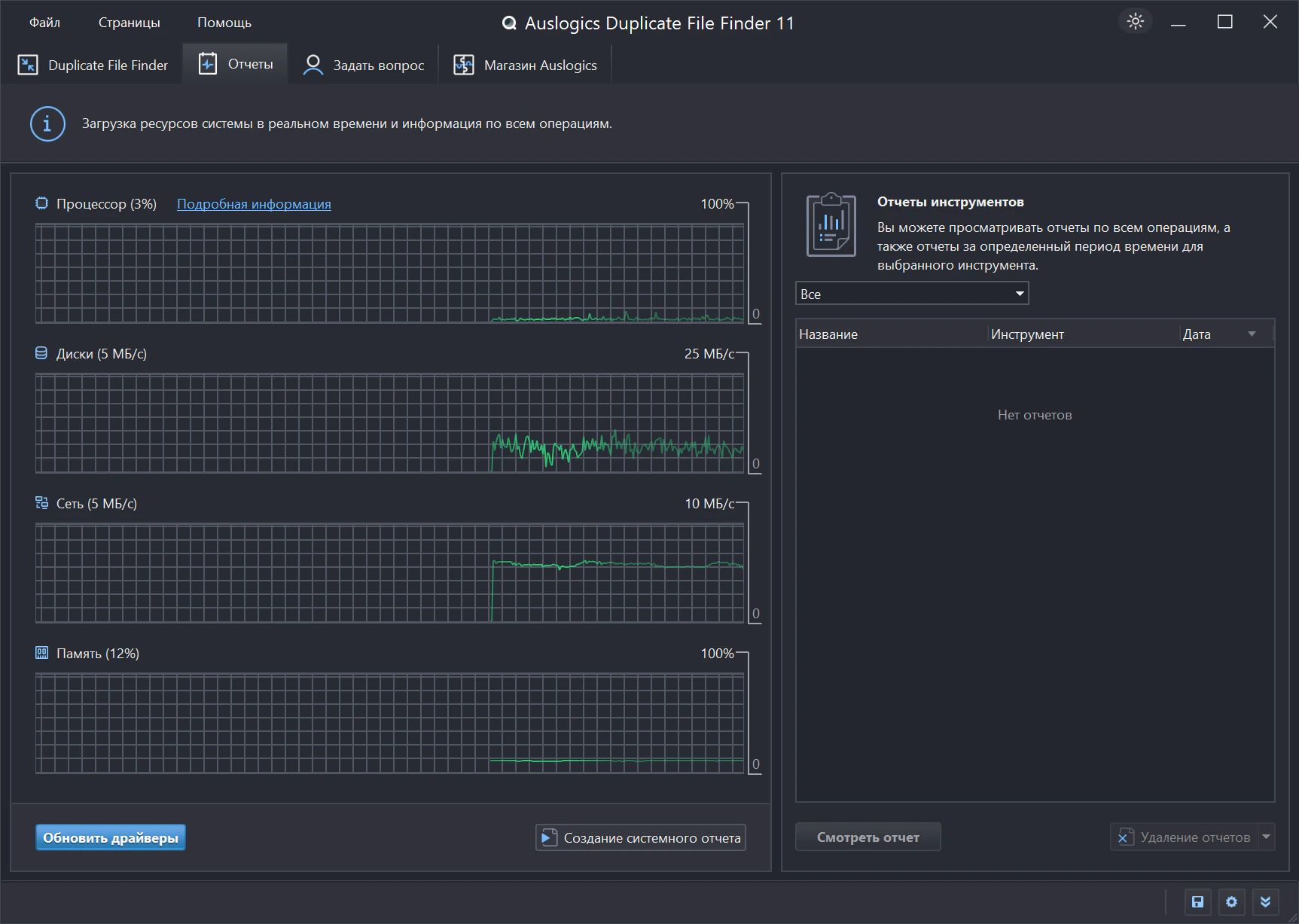Click Создание системного отчета button

point(641,837)
